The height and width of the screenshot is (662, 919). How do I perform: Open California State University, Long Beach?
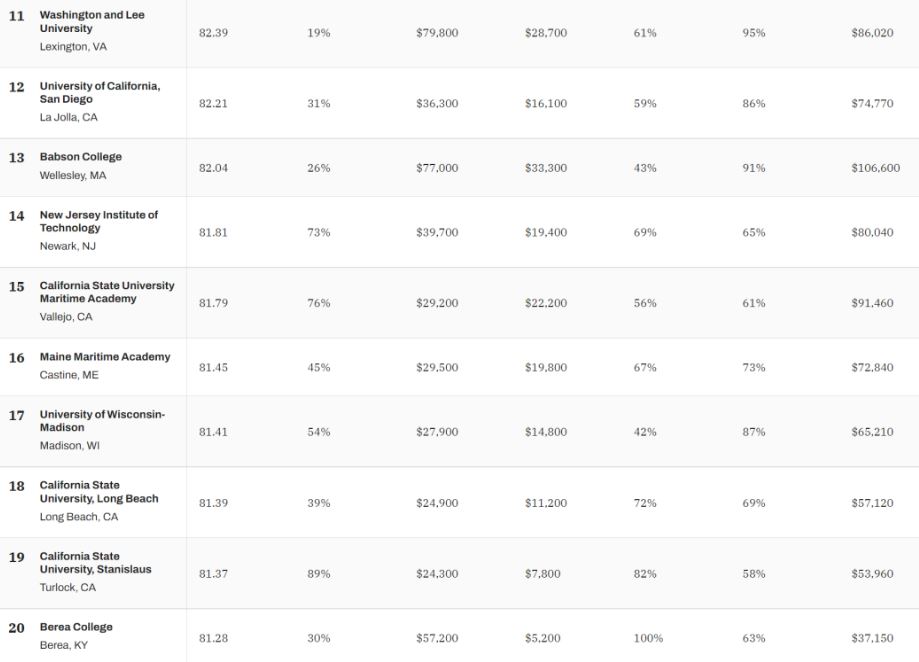coord(99,492)
